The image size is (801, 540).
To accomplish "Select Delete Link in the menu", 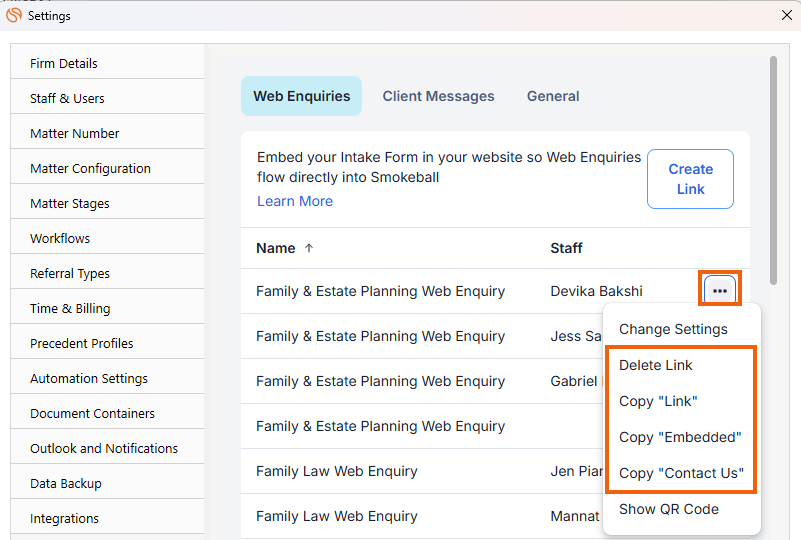I will [656, 365].
